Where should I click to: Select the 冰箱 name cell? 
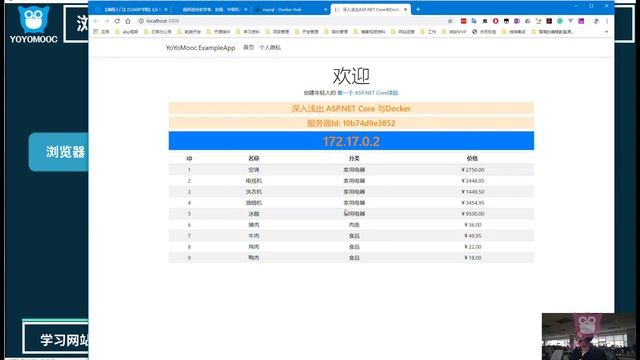pyautogui.click(x=253, y=214)
